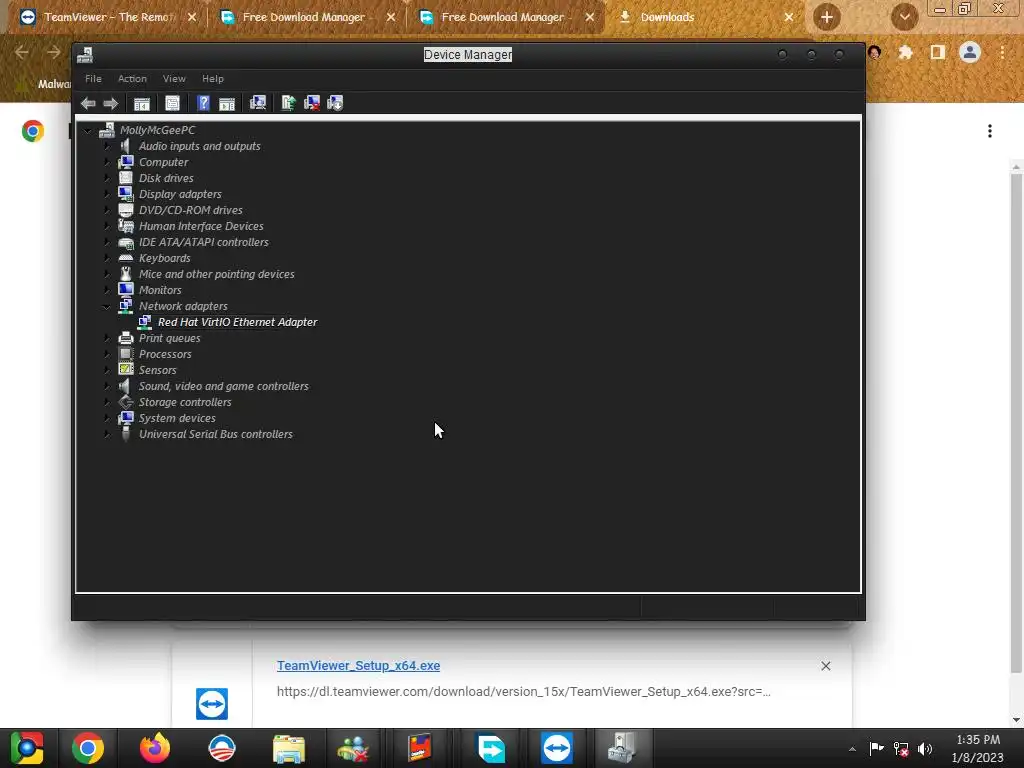Click Chrome side panel icon
This screenshot has height=768, width=1024.
coord(938,52)
